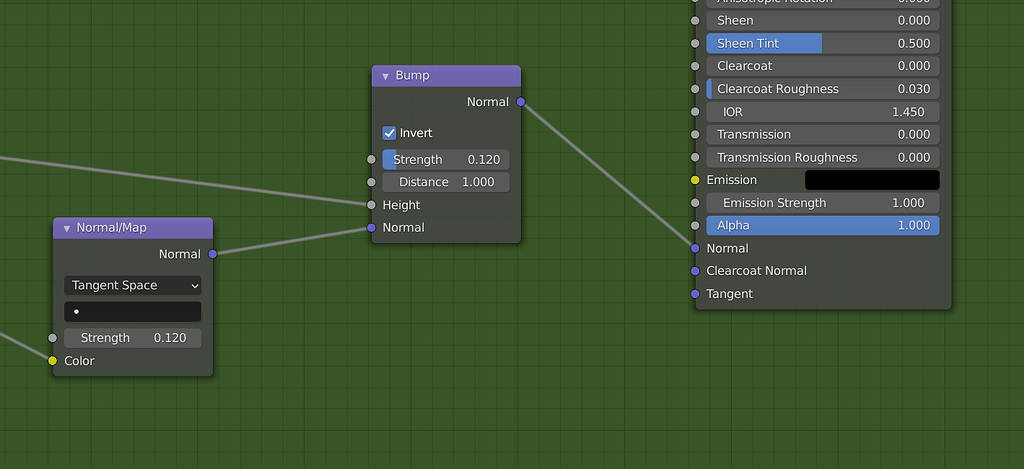Click the Alpha input socket
Viewport: 1024px width, 469px height.
(695, 225)
